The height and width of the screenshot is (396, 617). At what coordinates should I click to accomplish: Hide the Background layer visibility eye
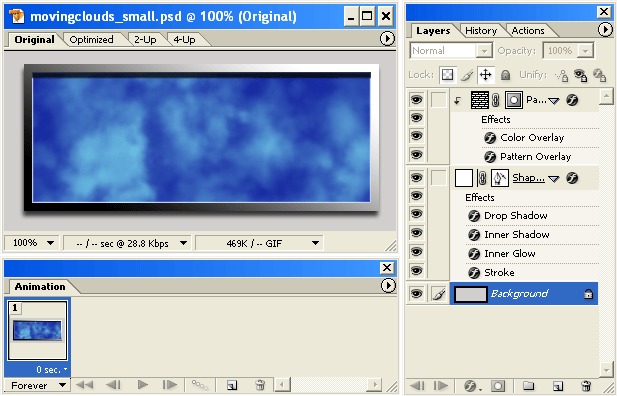click(x=416, y=294)
